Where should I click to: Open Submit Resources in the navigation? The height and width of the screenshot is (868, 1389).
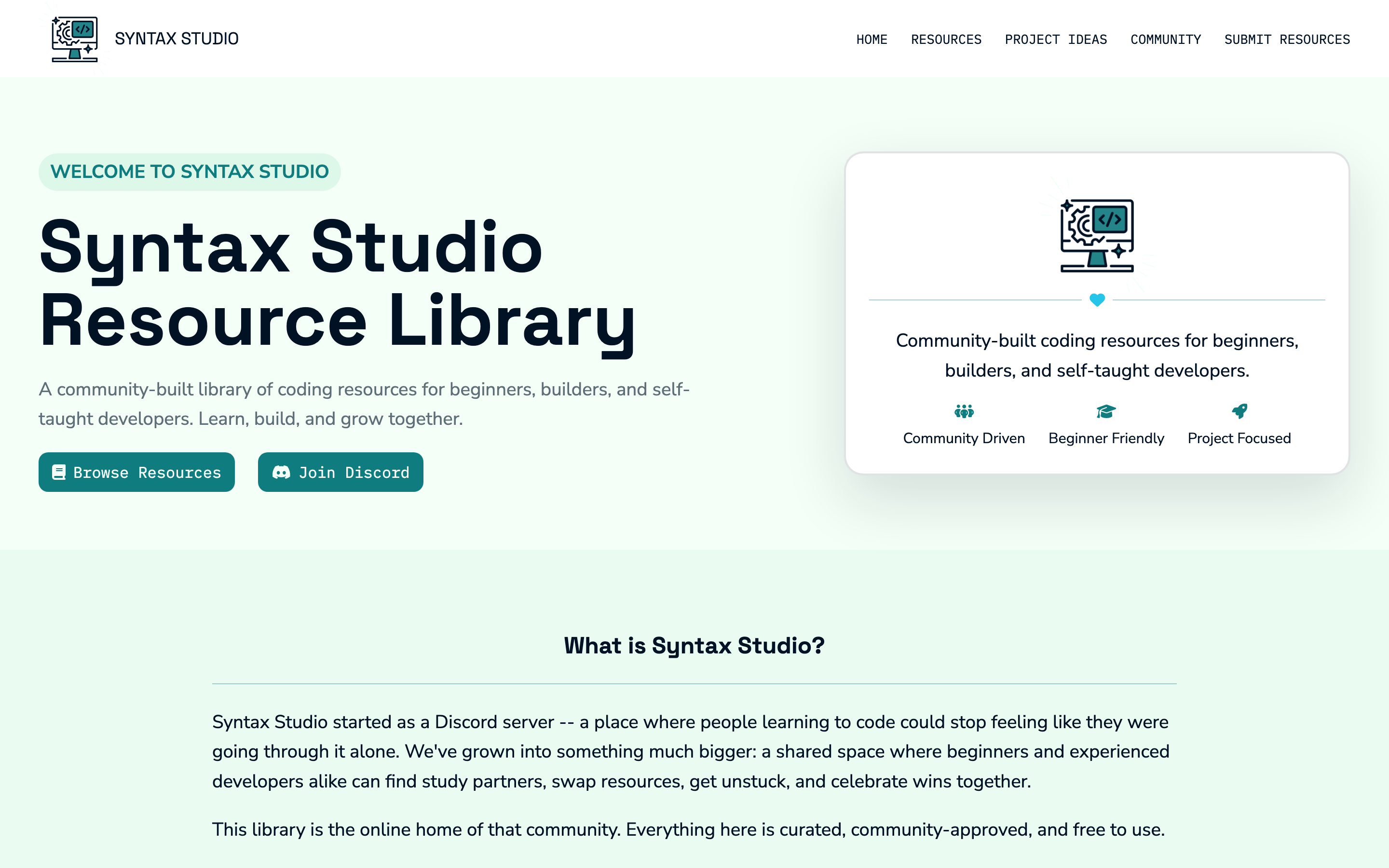(1287, 40)
